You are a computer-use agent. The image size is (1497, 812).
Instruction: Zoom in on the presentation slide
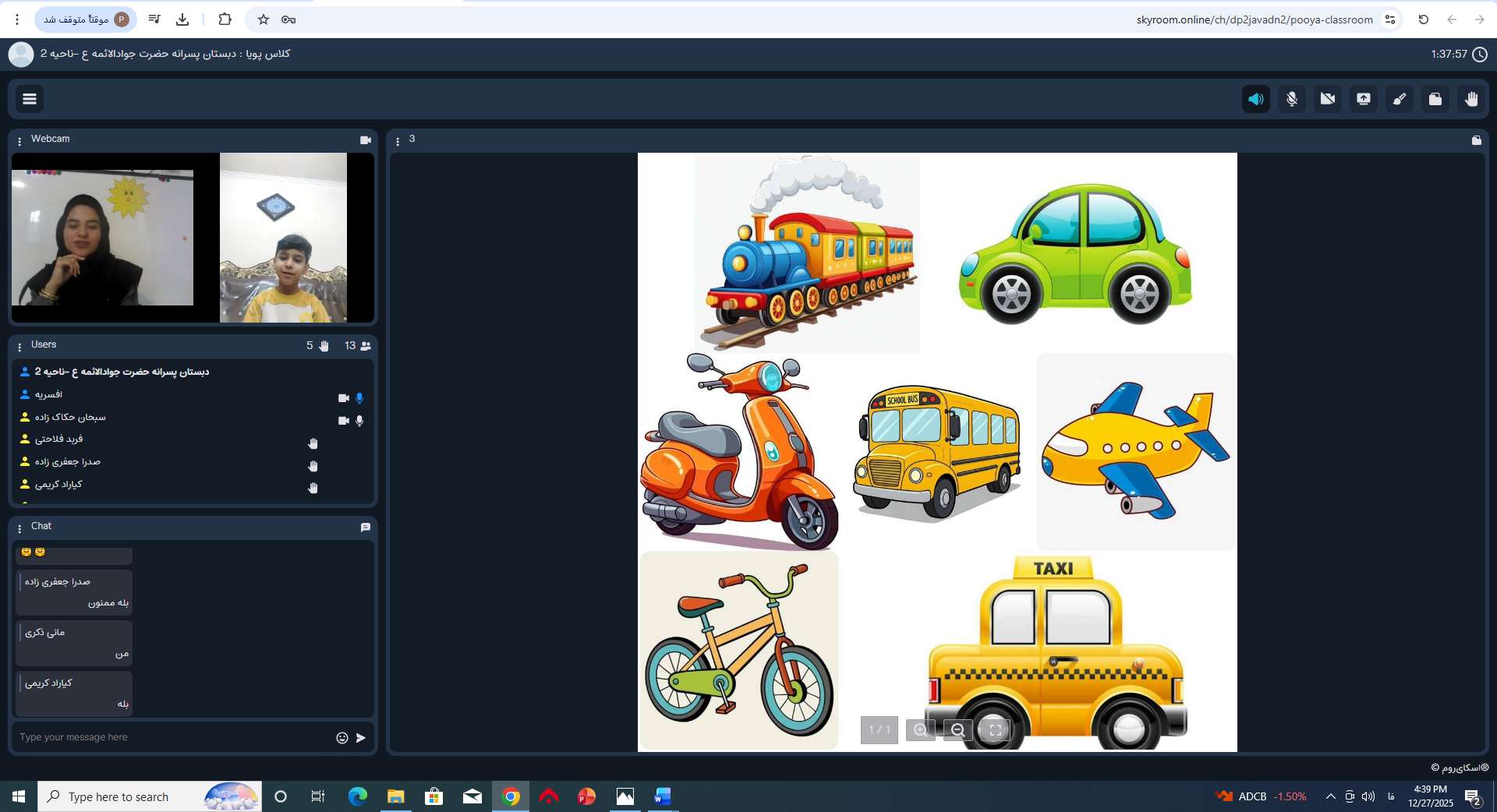[x=921, y=730]
